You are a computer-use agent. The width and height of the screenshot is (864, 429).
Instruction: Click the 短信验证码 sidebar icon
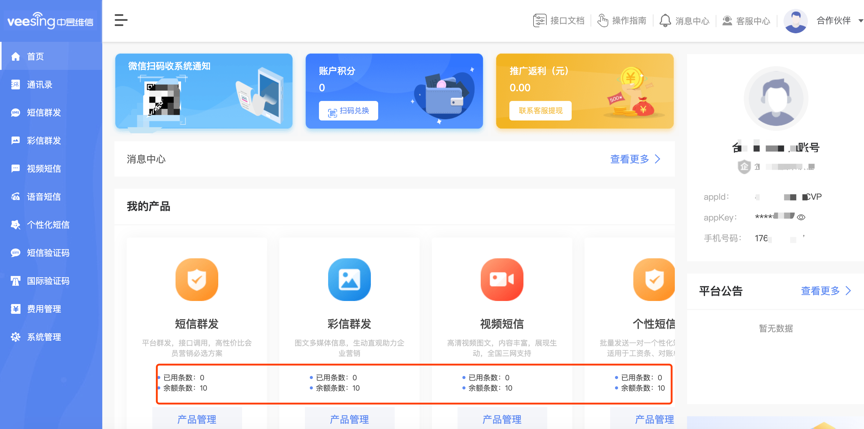pos(15,253)
